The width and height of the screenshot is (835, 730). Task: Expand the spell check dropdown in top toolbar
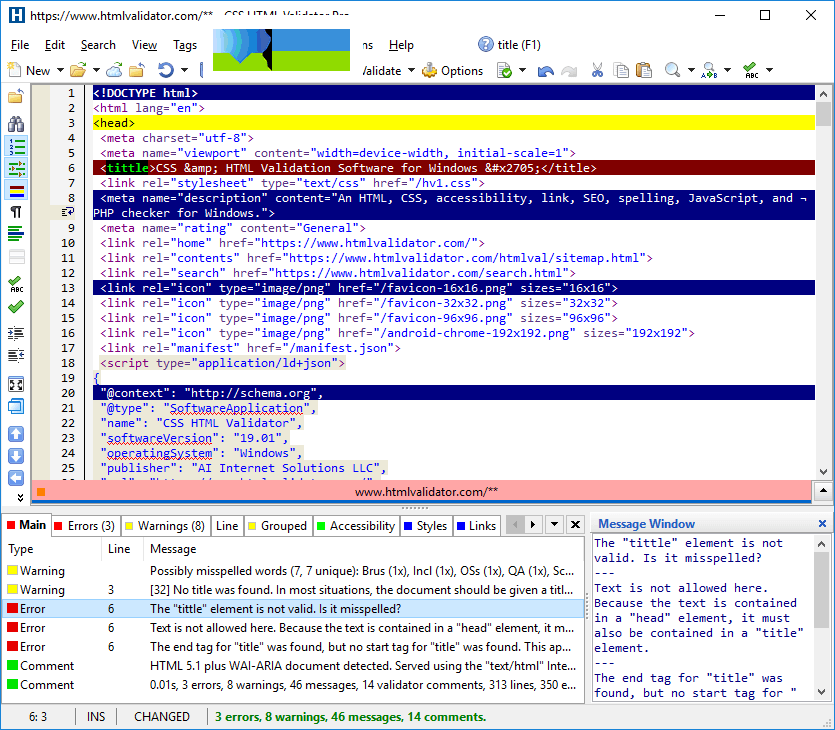click(769, 70)
